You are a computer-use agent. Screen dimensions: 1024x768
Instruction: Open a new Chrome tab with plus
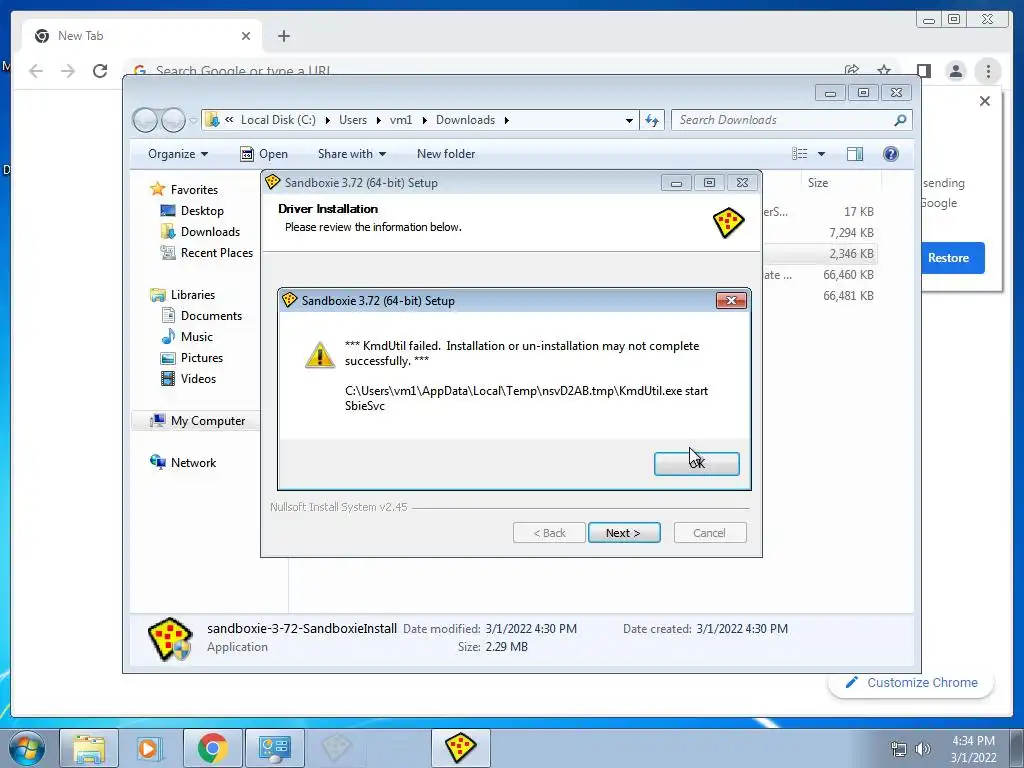click(283, 36)
